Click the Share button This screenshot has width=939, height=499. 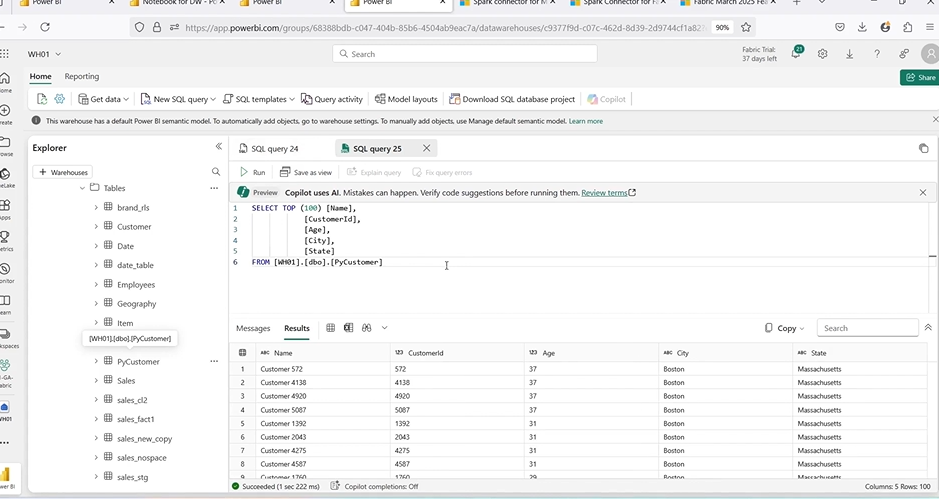point(920,77)
